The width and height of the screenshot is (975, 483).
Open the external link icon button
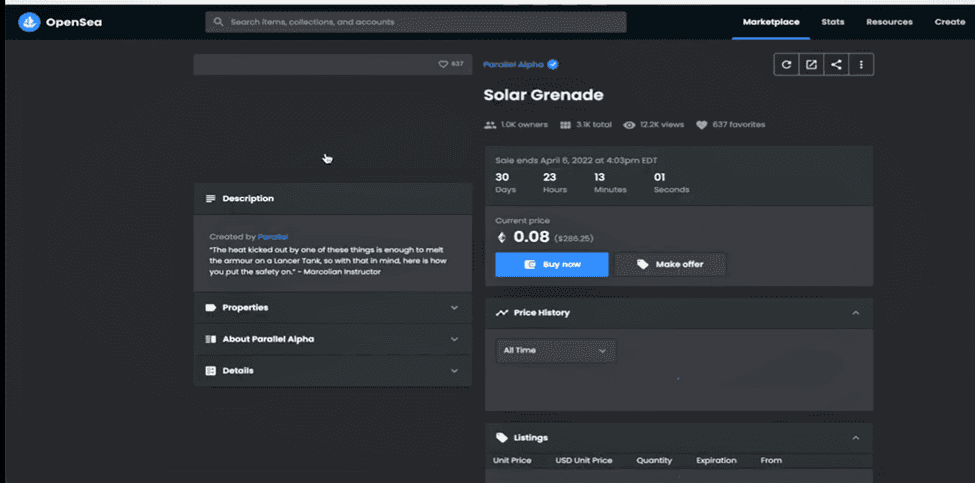pos(811,64)
